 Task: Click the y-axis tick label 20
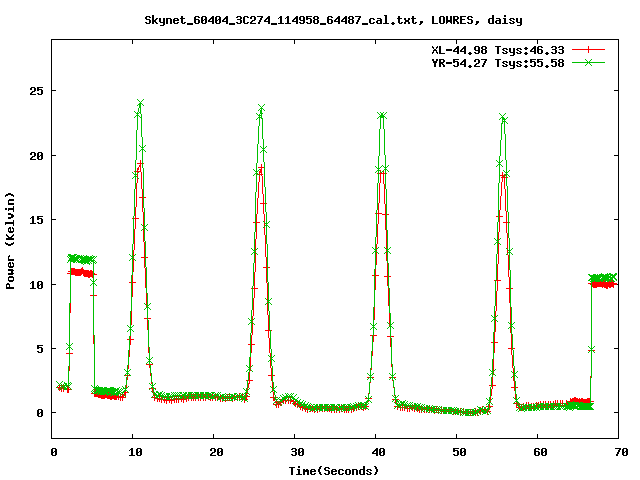(36, 156)
